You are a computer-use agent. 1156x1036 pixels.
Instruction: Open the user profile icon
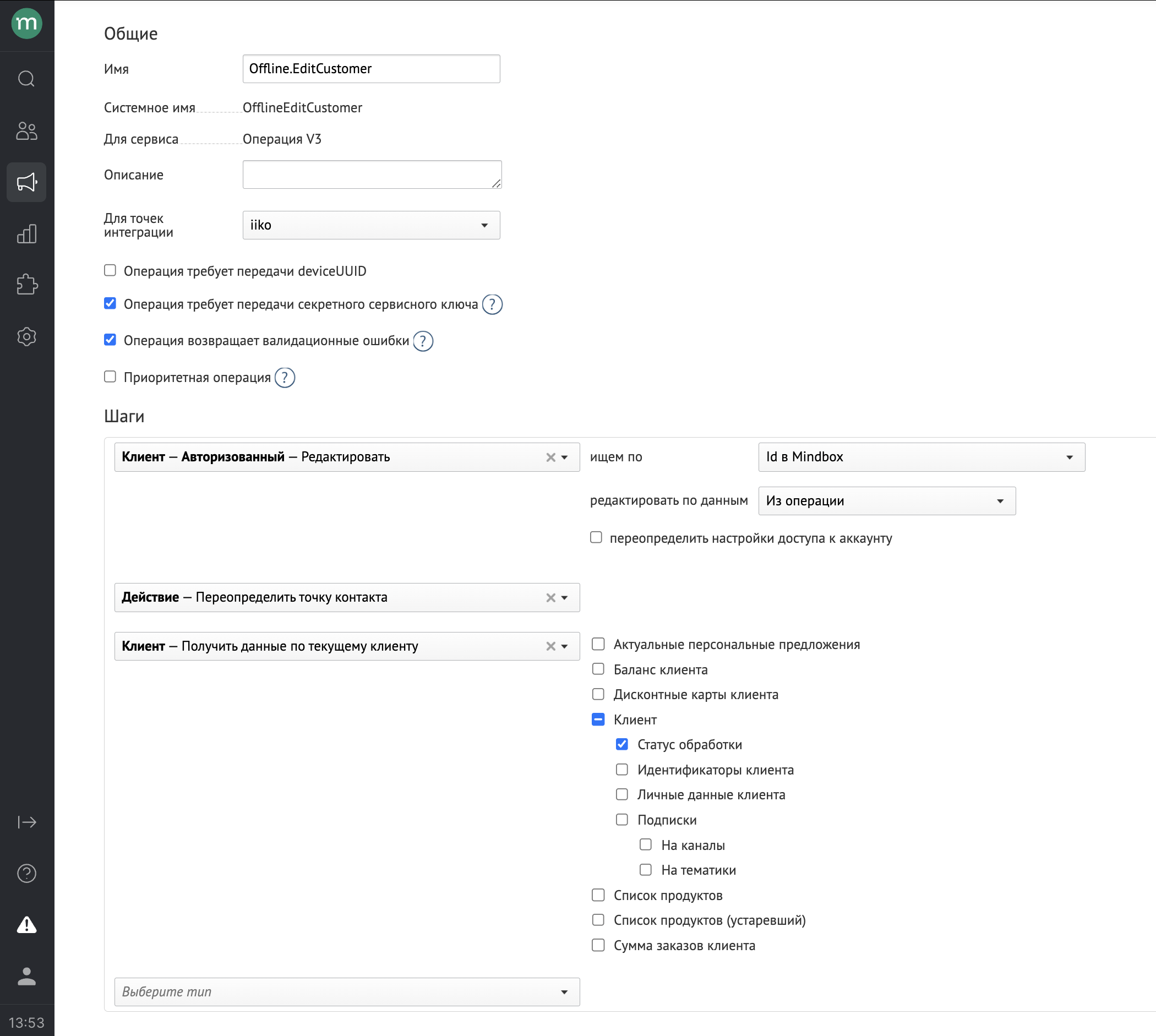click(27, 975)
